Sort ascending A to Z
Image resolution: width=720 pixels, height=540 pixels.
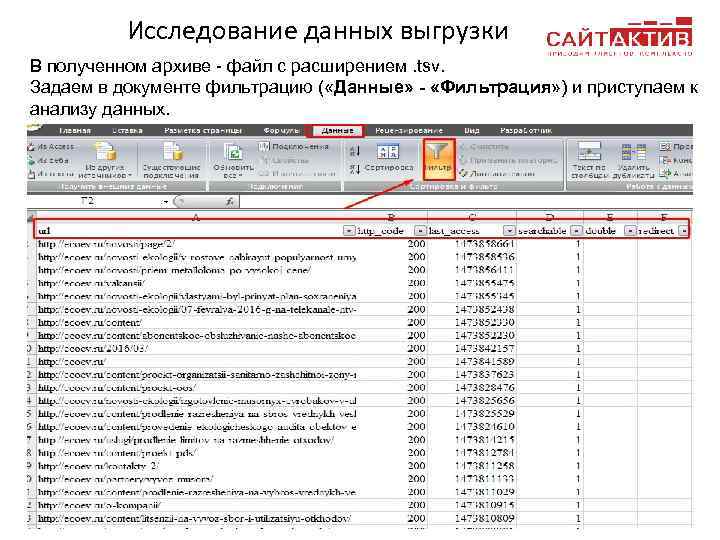[x=355, y=151]
